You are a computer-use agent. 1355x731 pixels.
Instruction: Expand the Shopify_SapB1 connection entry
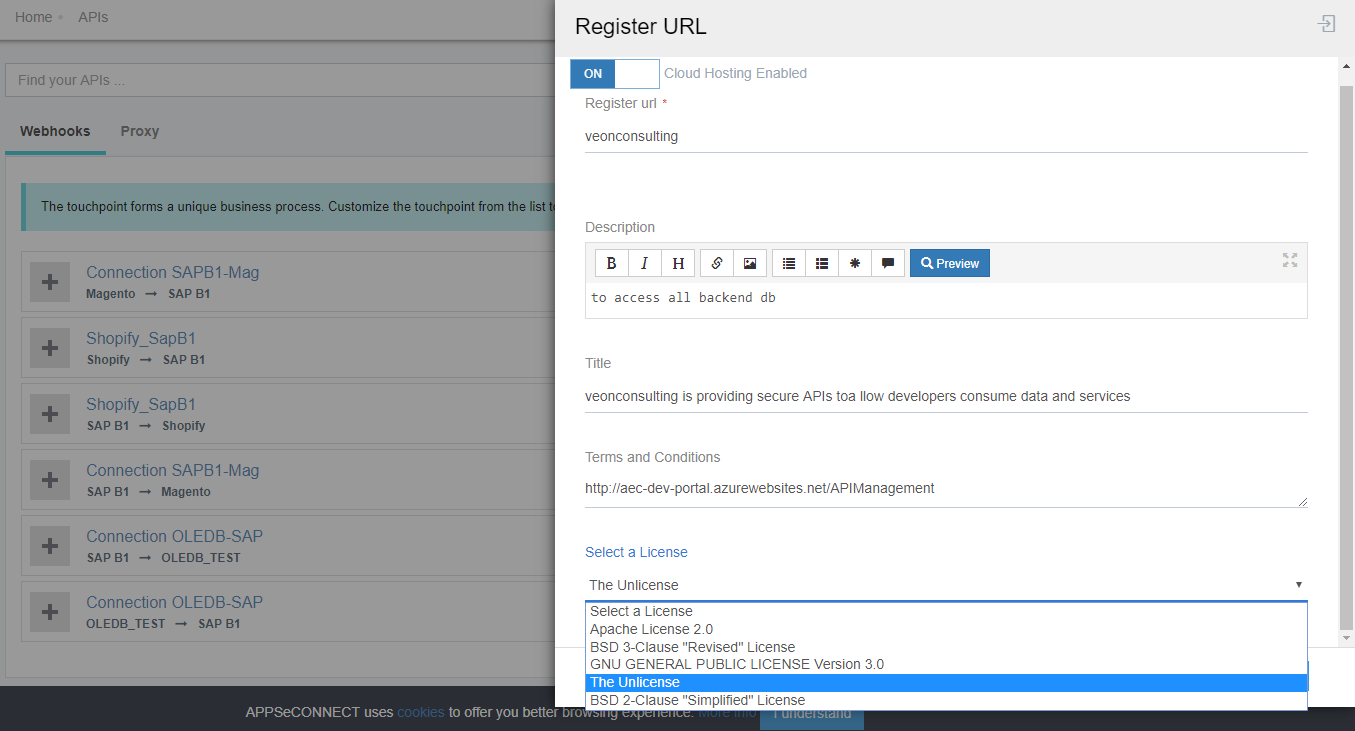tap(50, 347)
